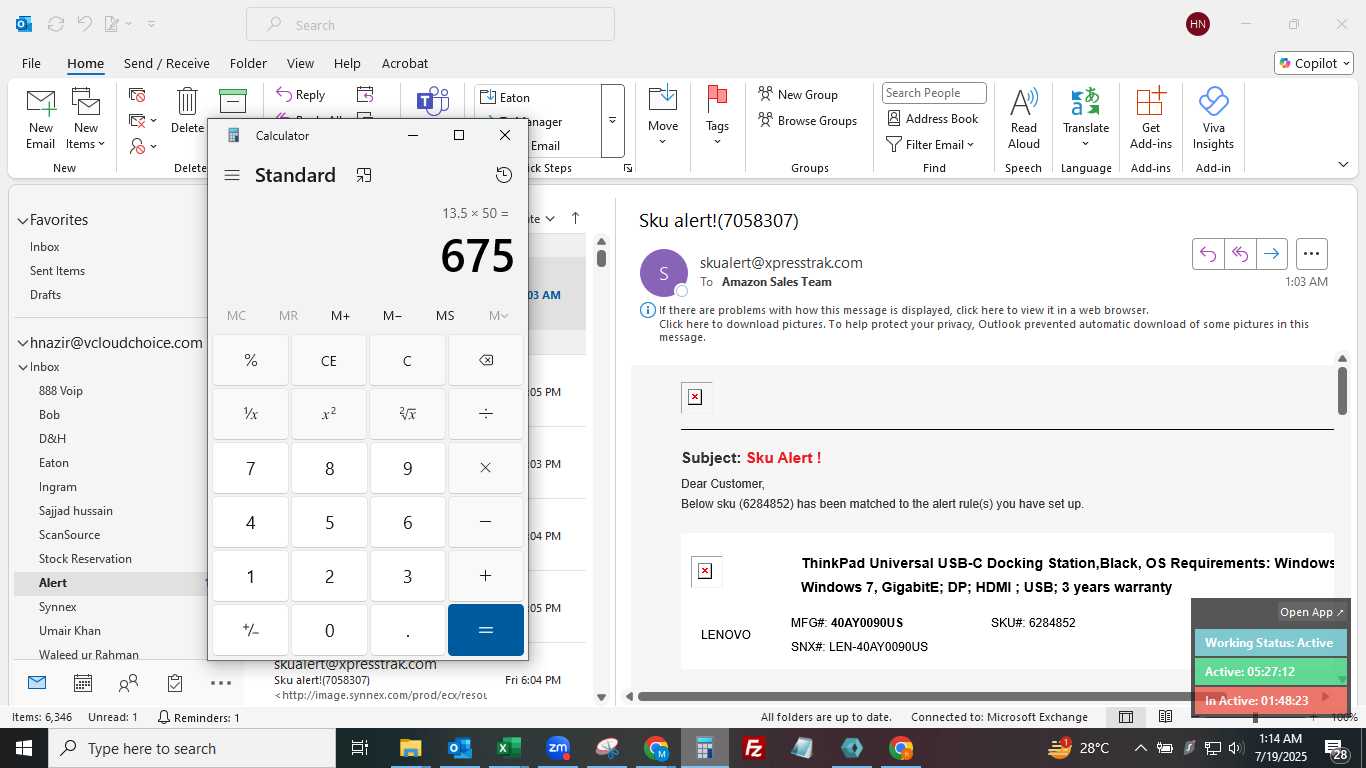Click the Search People field
The height and width of the screenshot is (768, 1366).
934,93
